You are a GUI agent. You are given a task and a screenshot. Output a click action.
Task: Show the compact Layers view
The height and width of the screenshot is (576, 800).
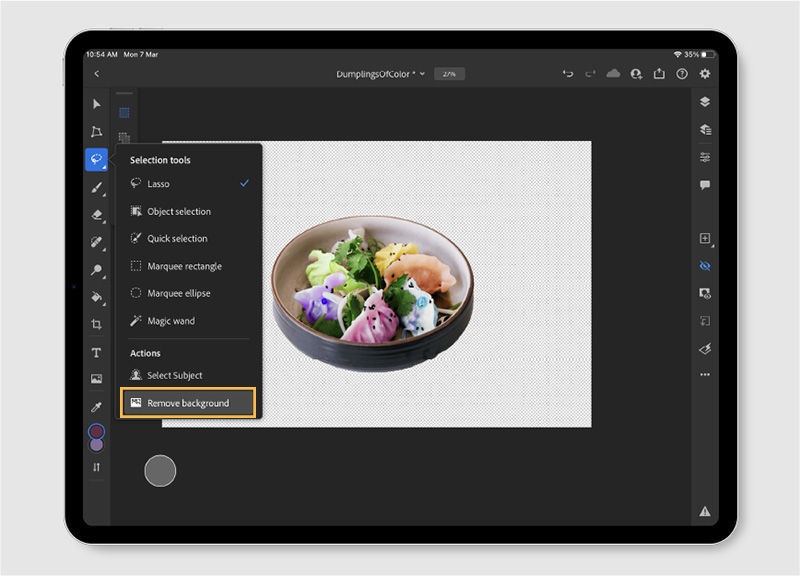(x=705, y=102)
